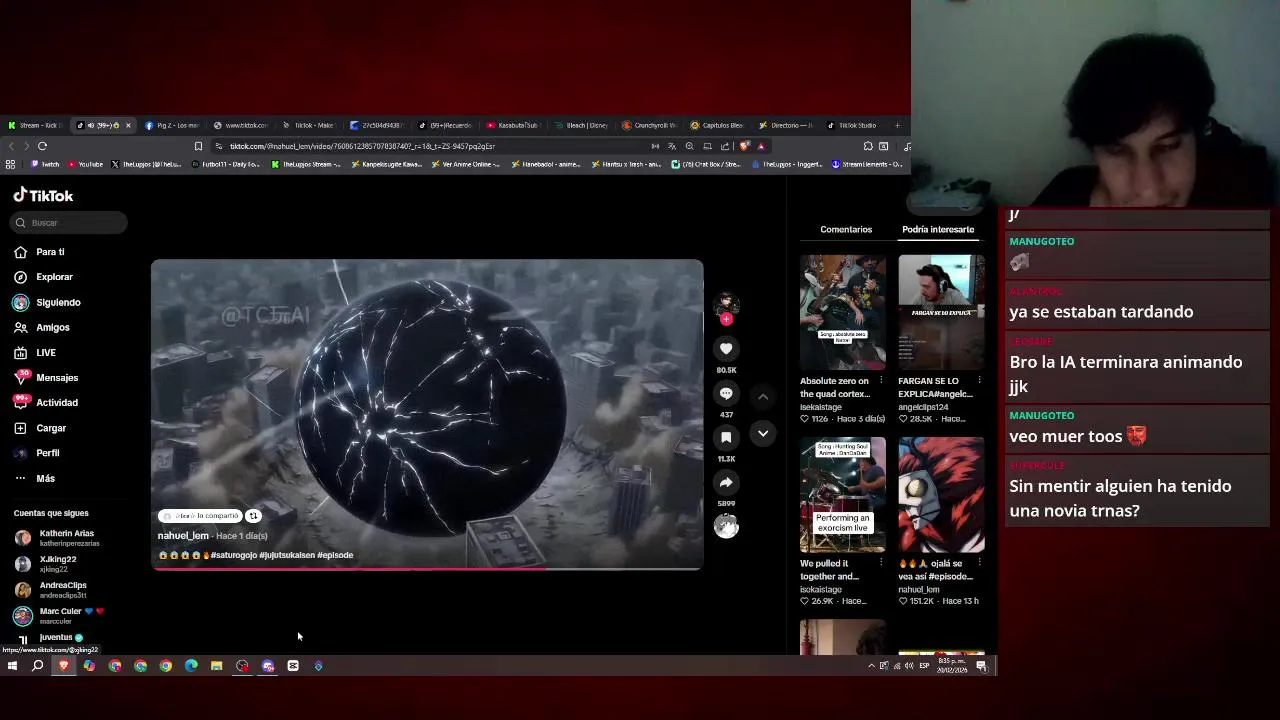This screenshot has width=1280, height=720.
Task: Open the Cargar upload page
Action: pos(40,428)
